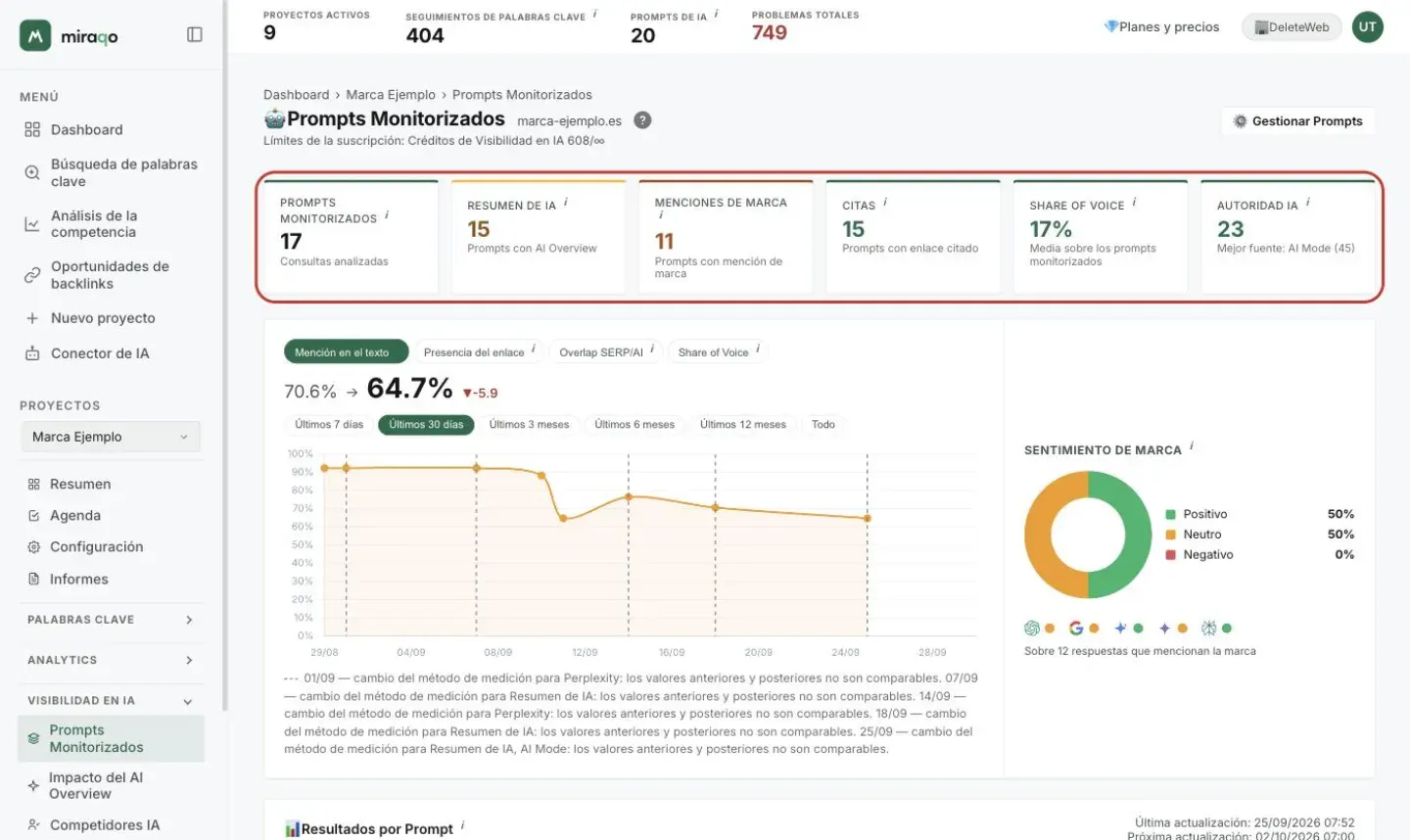1410x840 pixels.
Task: Choose the Todo time range
Action: 823,425
